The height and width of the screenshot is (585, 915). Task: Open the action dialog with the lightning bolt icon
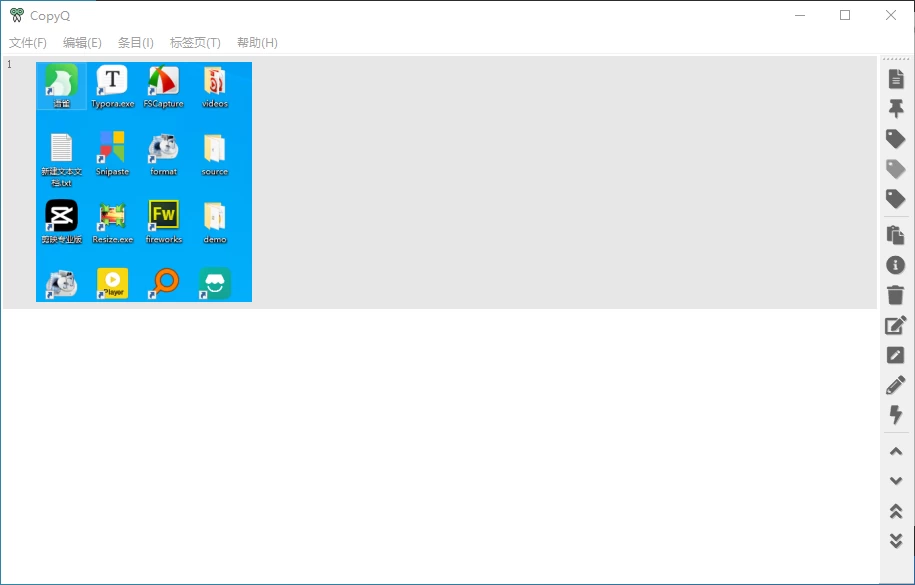(896, 415)
